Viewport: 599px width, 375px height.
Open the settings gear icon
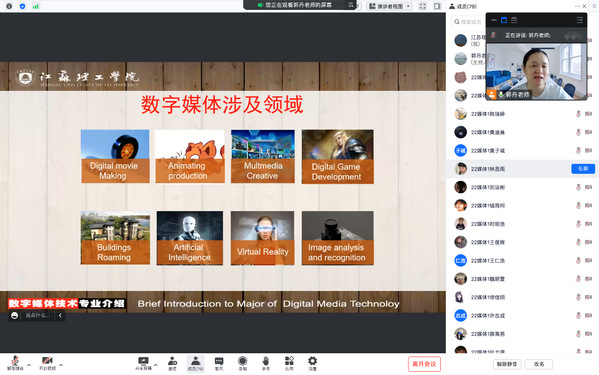pyautogui.click(x=312, y=363)
